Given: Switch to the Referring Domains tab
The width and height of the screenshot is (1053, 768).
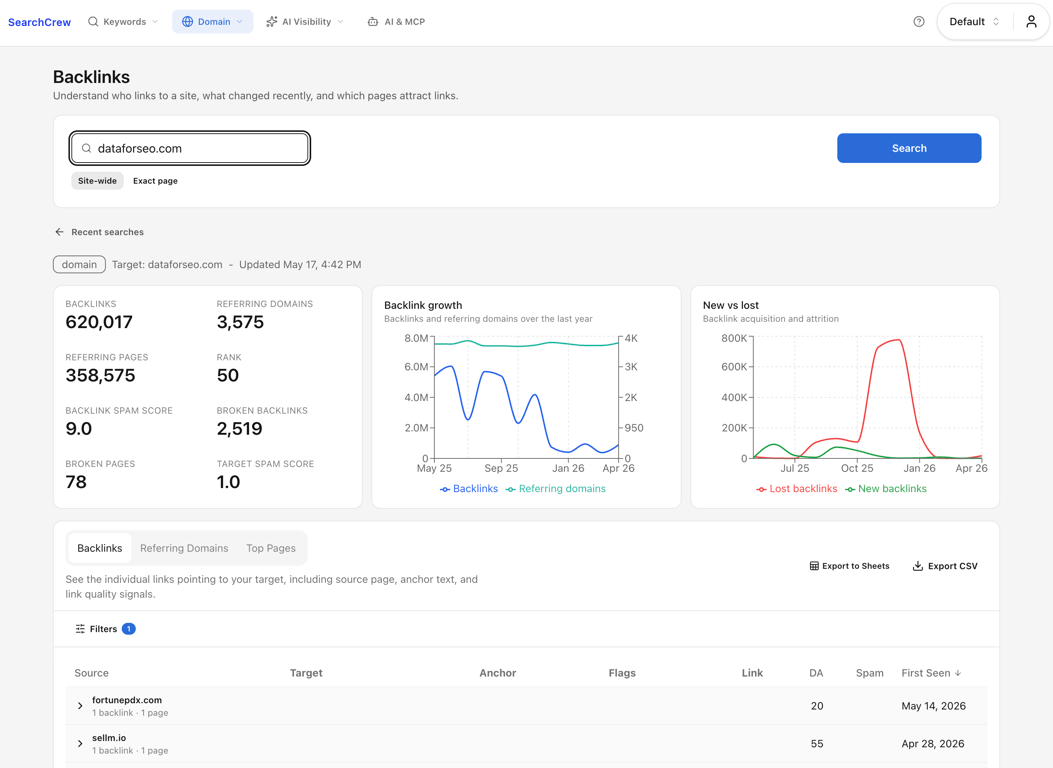Looking at the screenshot, I should (184, 548).
